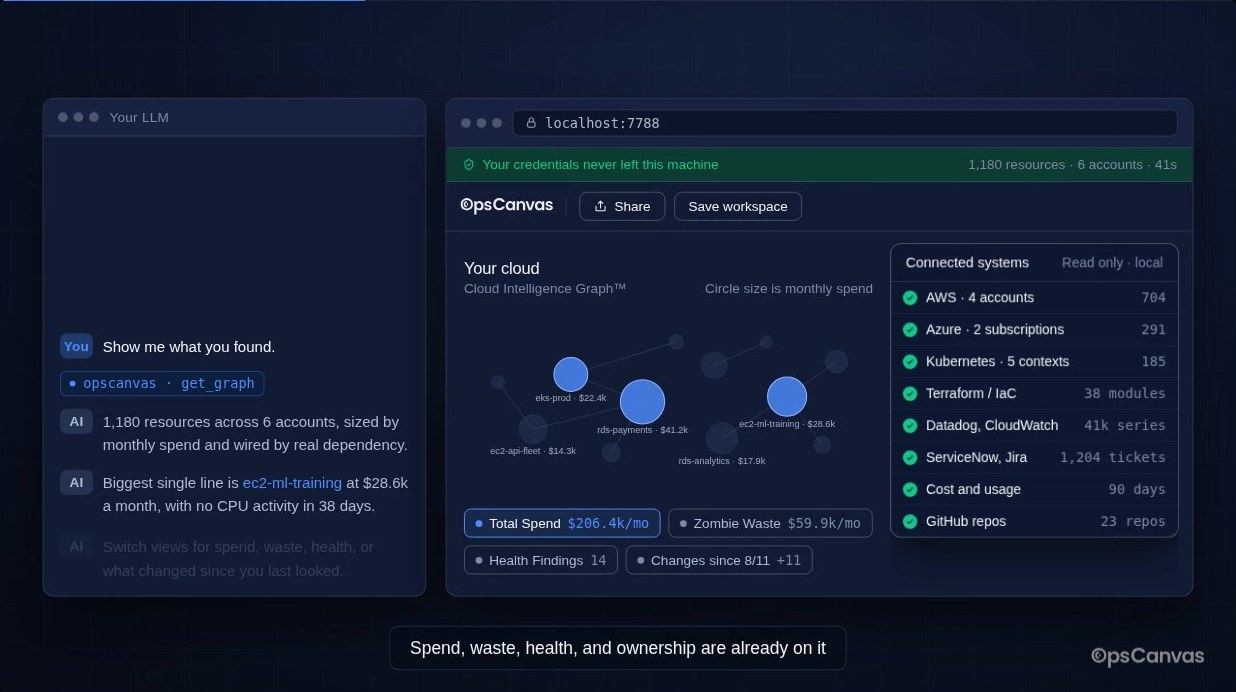Click the green check beside GitHub repos
The width and height of the screenshot is (1236, 692).
pos(910,521)
